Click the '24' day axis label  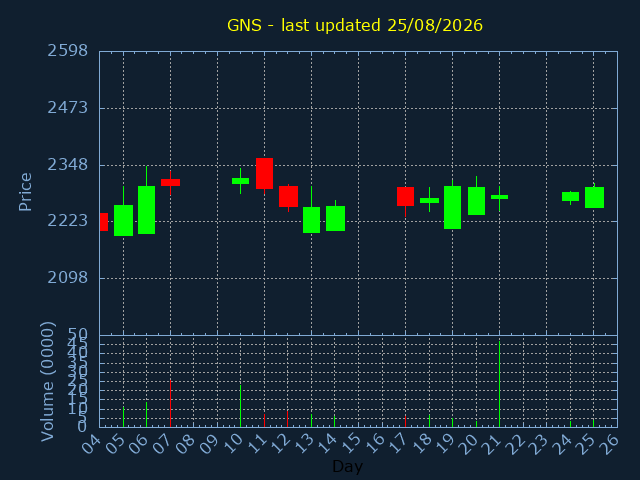tap(562, 444)
